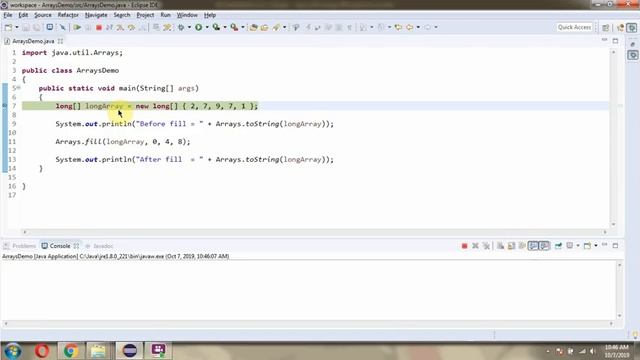Toggle Scroll Lock in Console toolbar
The height and width of the screenshot is (360, 640).
pyautogui.click(x=511, y=246)
